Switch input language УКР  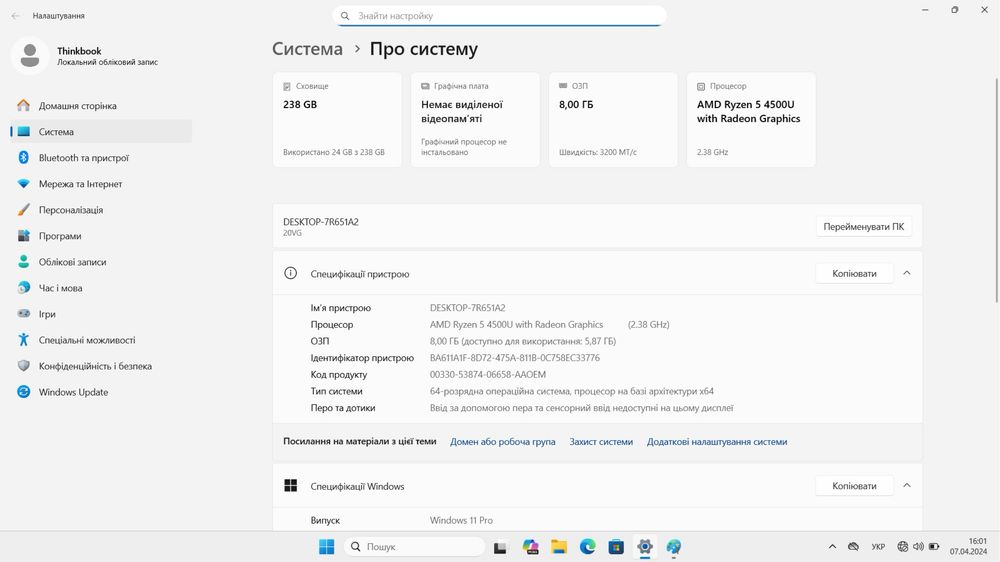click(x=878, y=547)
